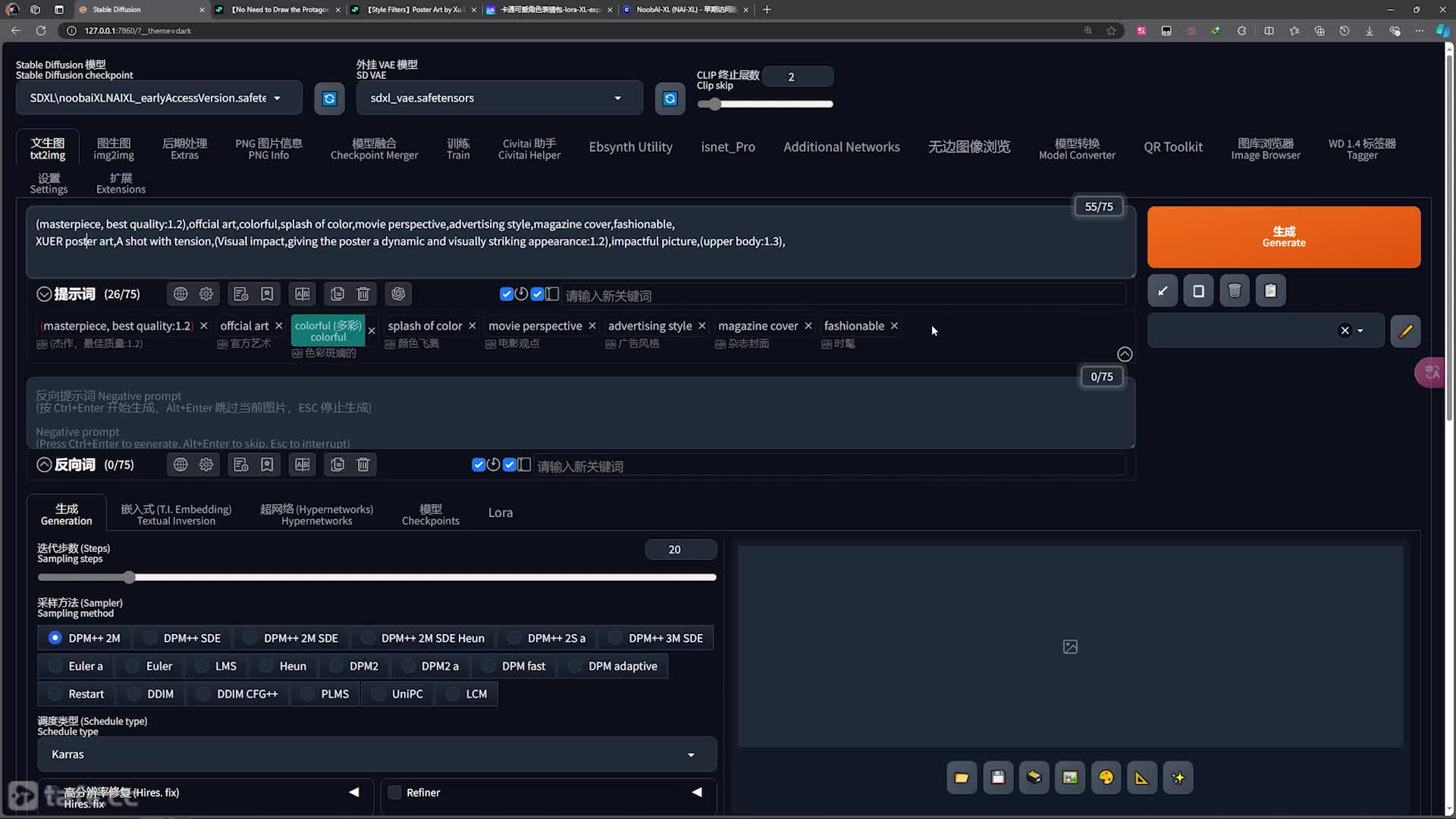Click the trash bin icon to clear the prompt
Viewport: 1456px width, 819px height.
click(x=1235, y=290)
